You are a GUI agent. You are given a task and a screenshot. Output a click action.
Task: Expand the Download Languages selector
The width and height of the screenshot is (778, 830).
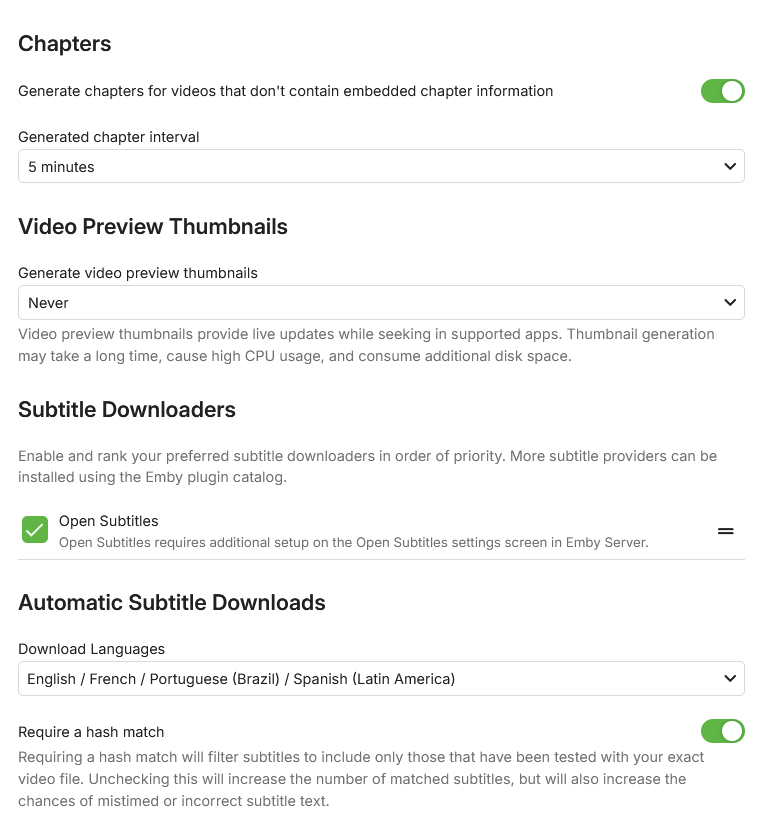point(380,679)
